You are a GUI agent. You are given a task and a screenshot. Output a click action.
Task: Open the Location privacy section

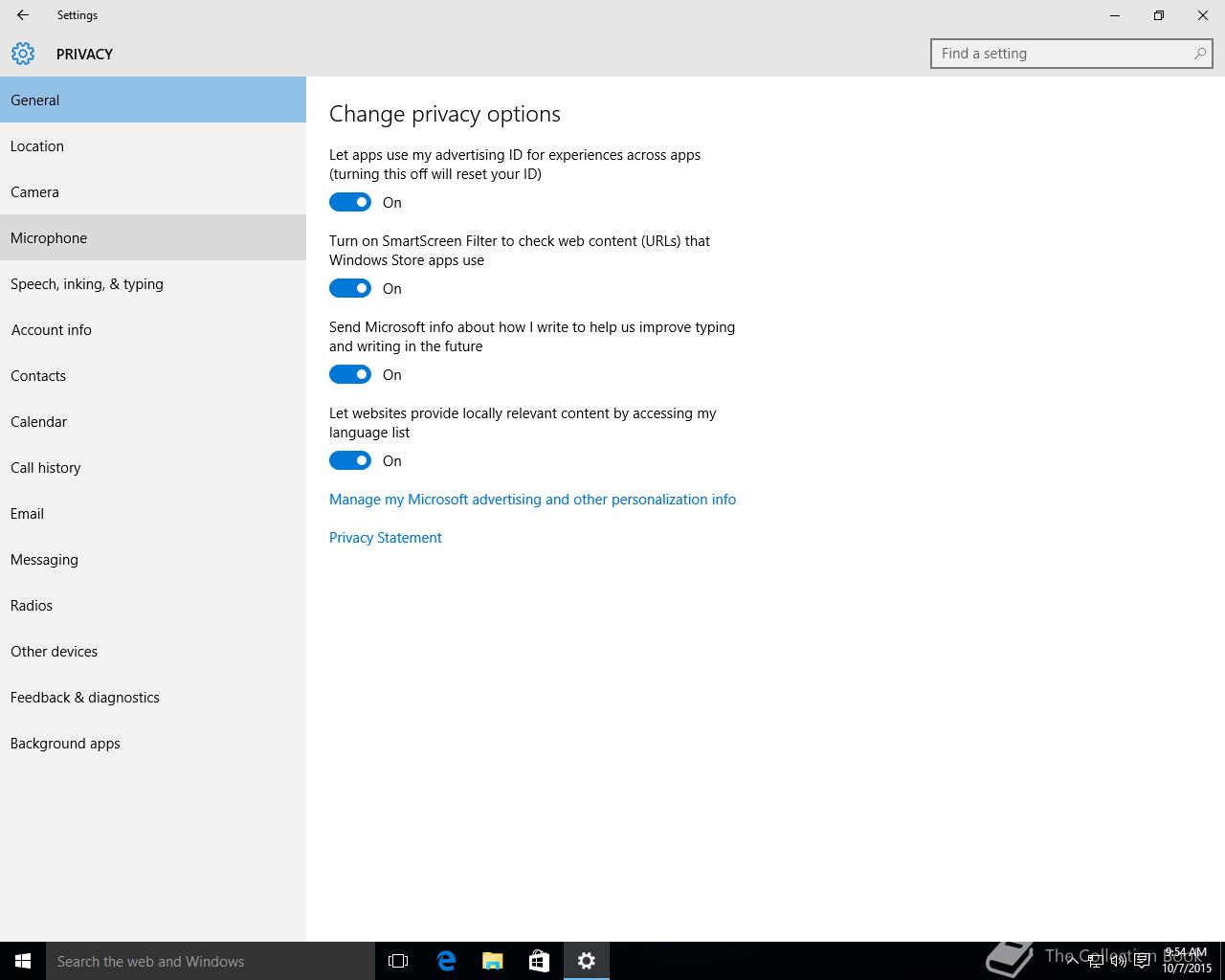pyautogui.click(x=153, y=145)
